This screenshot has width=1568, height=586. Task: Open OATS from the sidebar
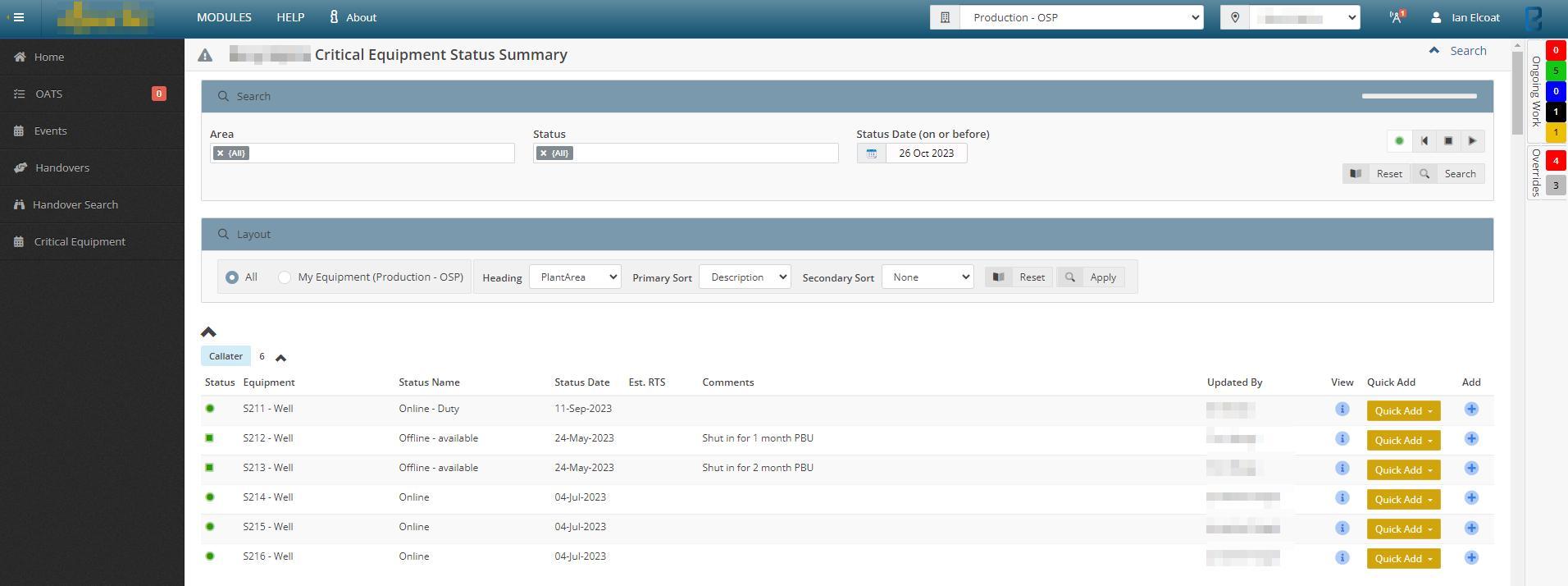point(92,94)
